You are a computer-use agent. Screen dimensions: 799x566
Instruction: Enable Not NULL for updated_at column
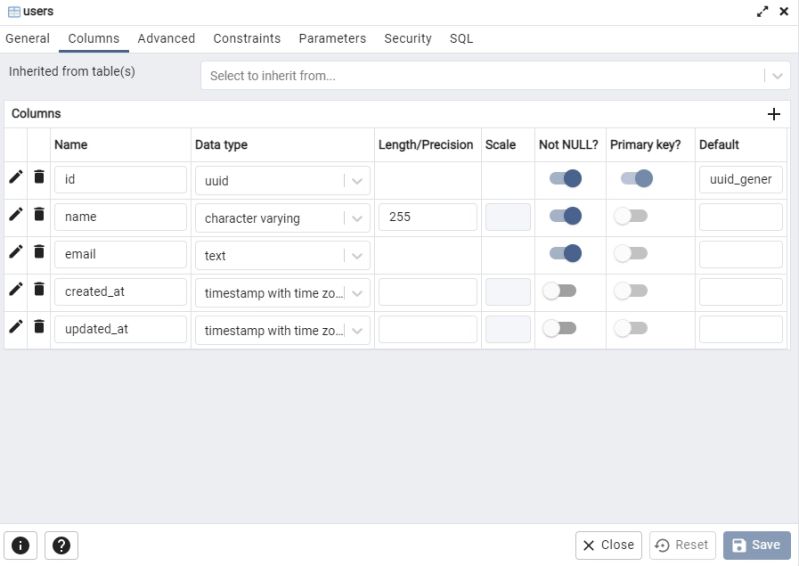(560, 328)
